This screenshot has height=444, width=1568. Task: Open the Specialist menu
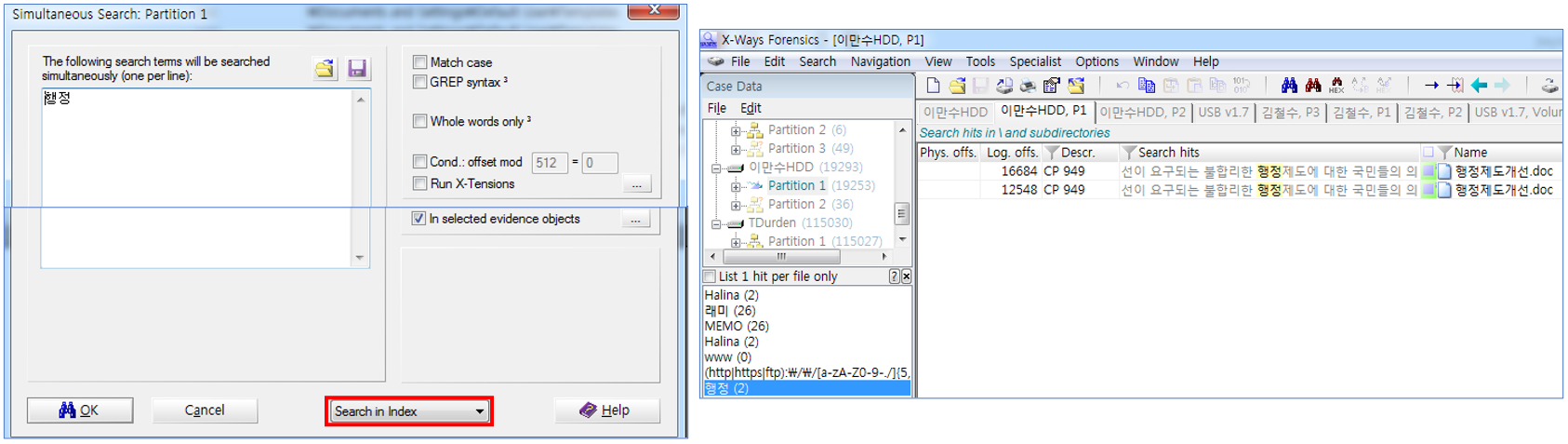1035,61
